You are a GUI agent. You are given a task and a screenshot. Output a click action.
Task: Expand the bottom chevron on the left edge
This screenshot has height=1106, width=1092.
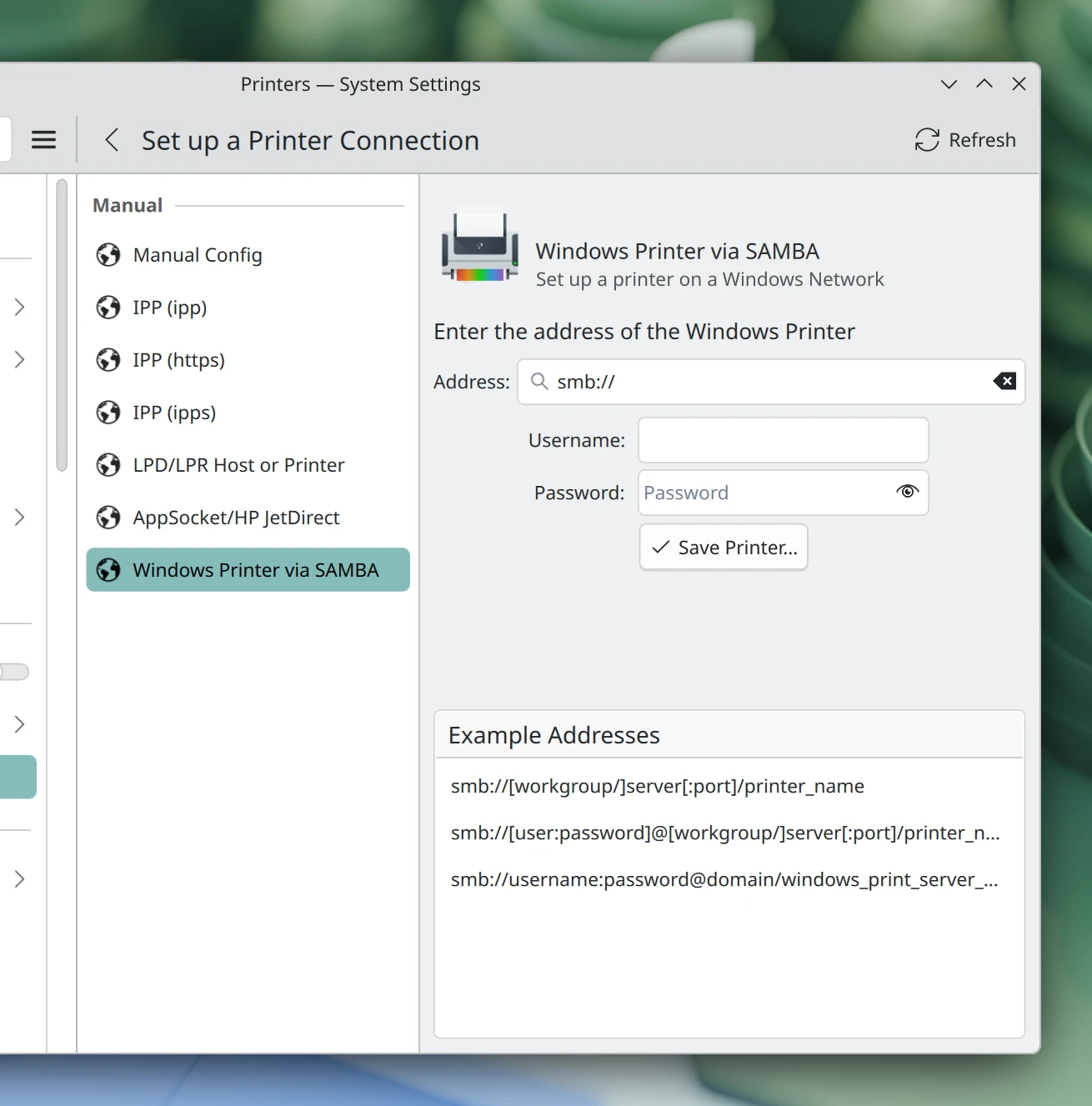coord(19,878)
